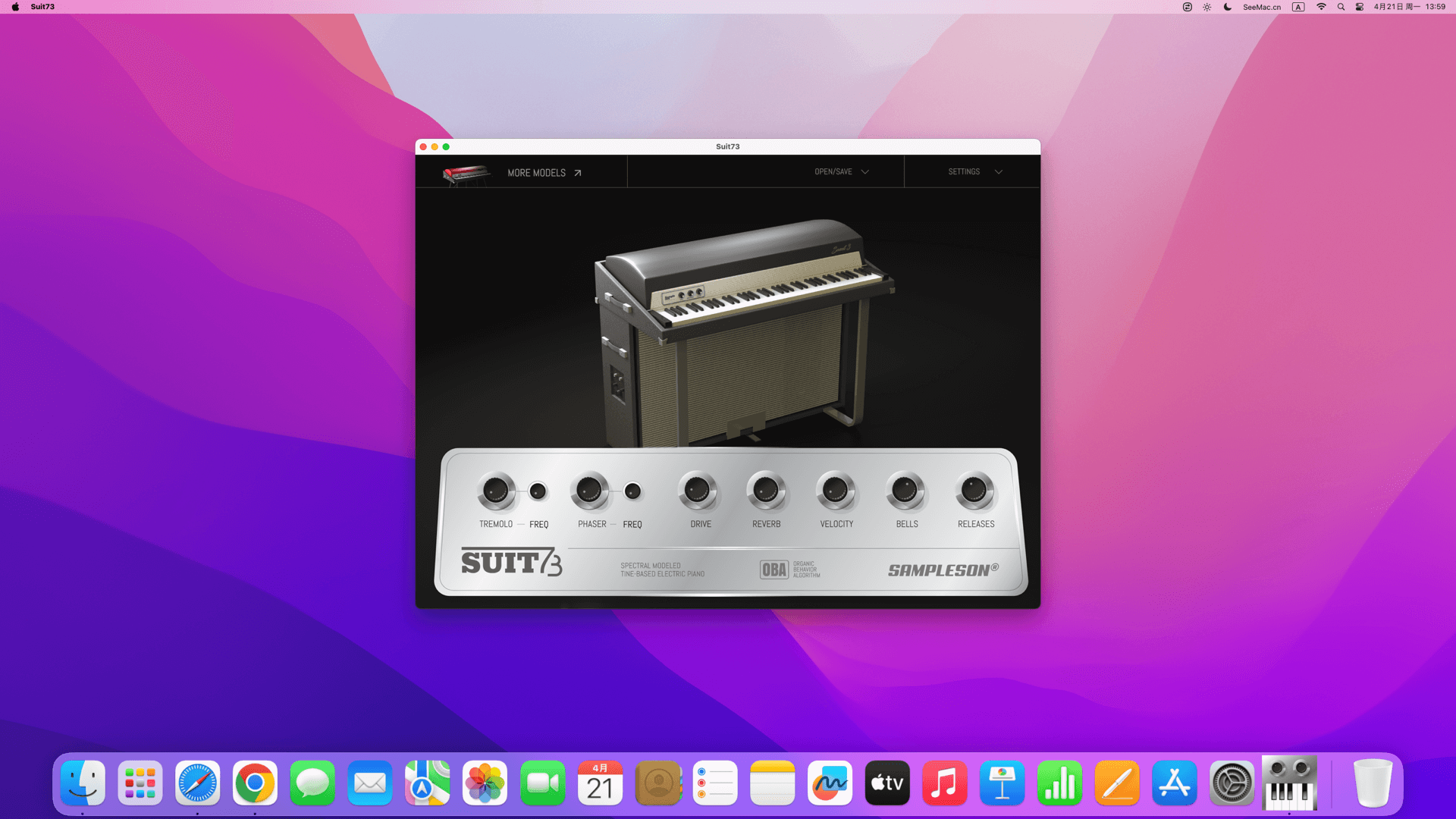Click the Phaser knob
1456x819 pixels.
589,491
